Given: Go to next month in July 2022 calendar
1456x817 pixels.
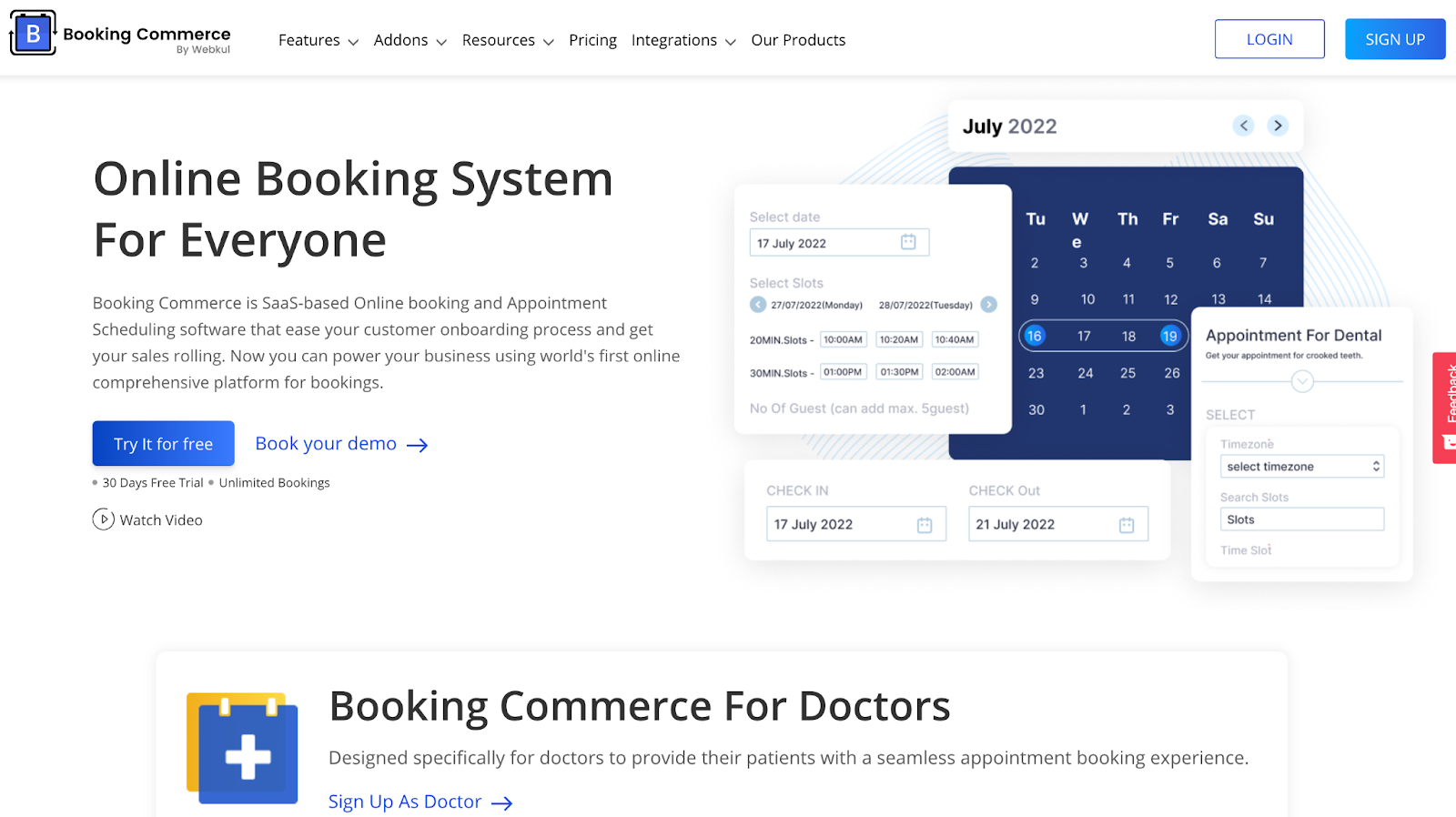Looking at the screenshot, I should click(1279, 126).
